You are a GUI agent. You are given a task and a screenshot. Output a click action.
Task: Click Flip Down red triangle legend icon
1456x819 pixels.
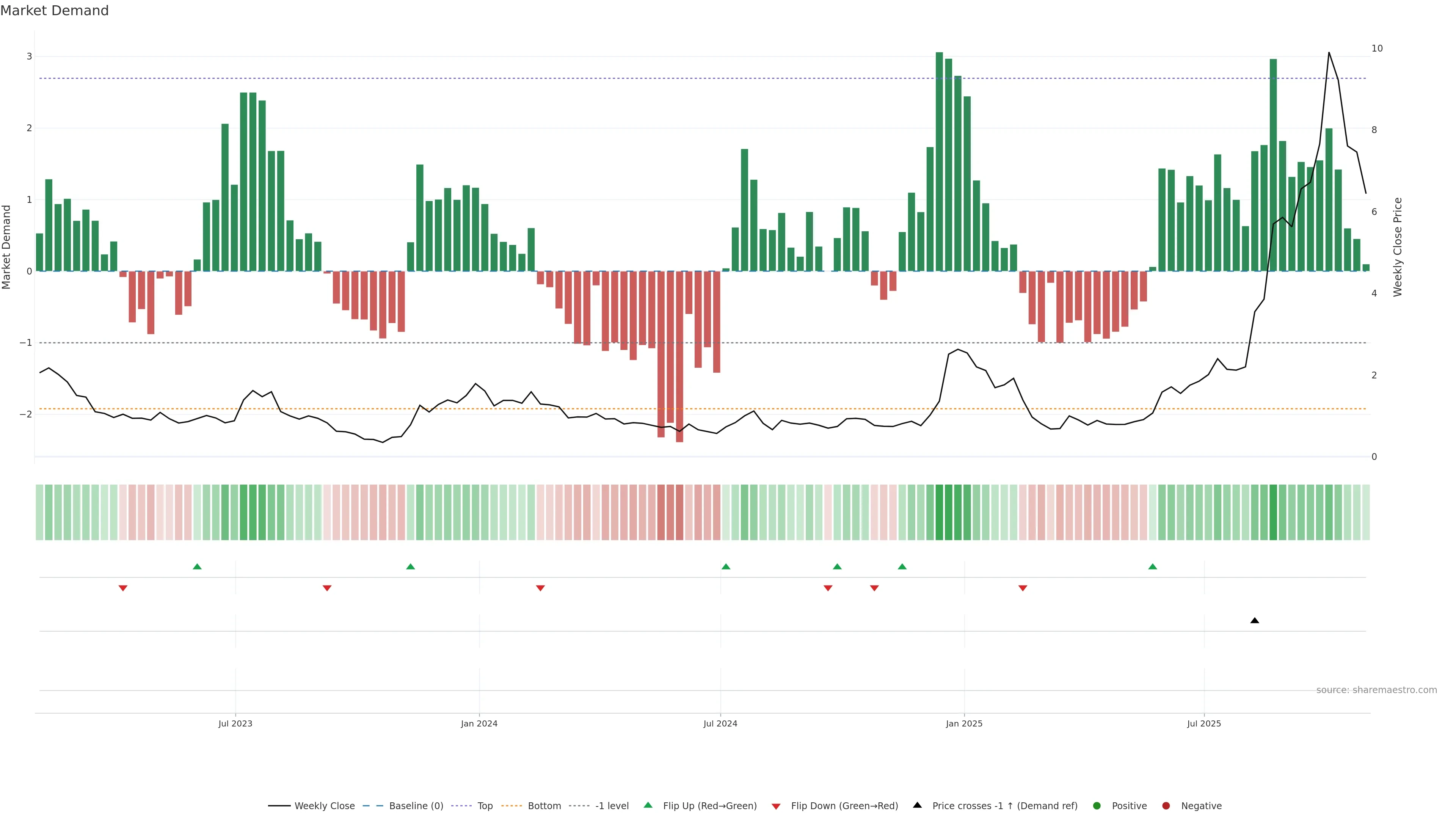pyautogui.click(x=776, y=806)
